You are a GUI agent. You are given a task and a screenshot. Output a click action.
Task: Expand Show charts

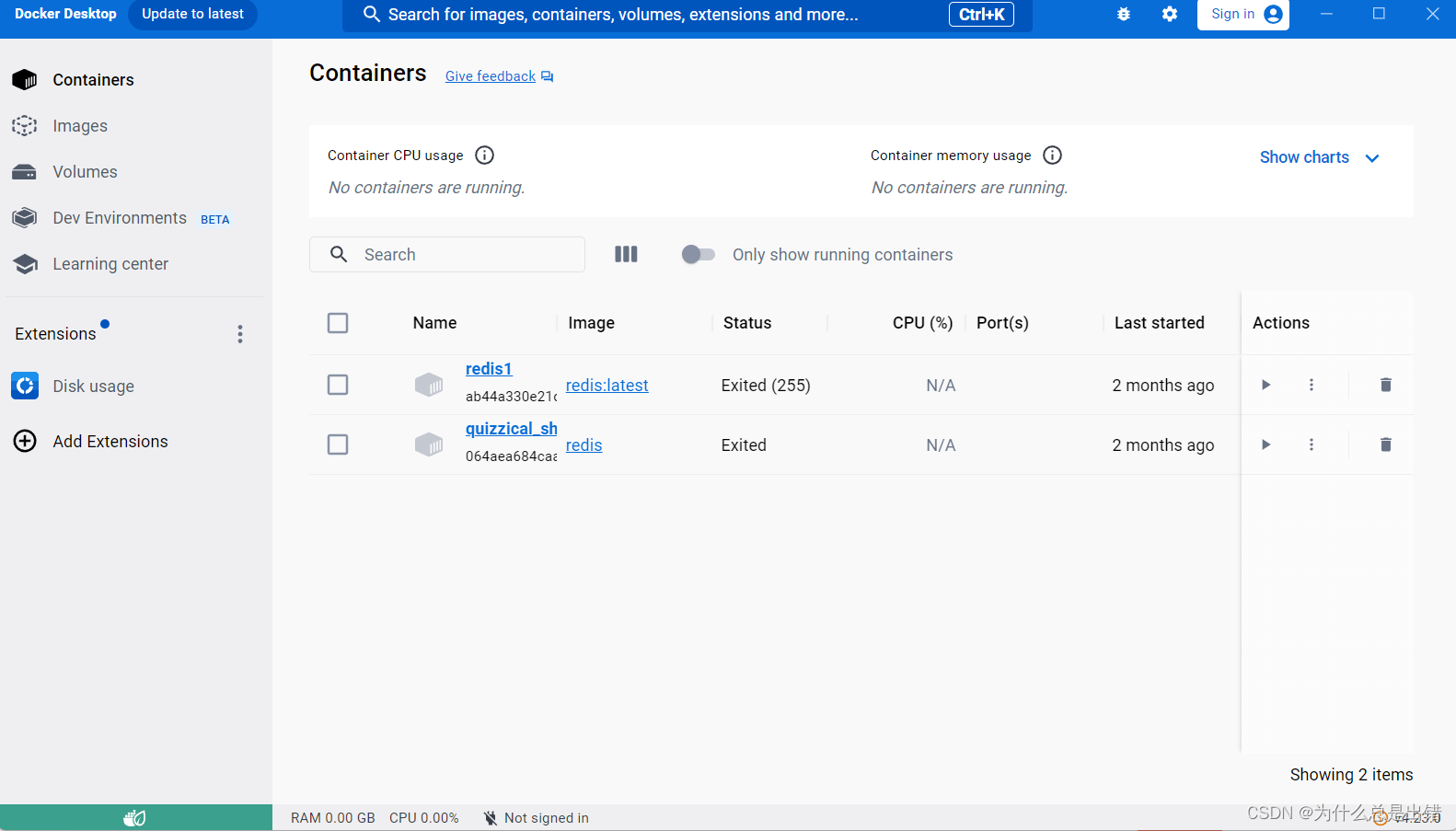pyautogui.click(x=1319, y=157)
